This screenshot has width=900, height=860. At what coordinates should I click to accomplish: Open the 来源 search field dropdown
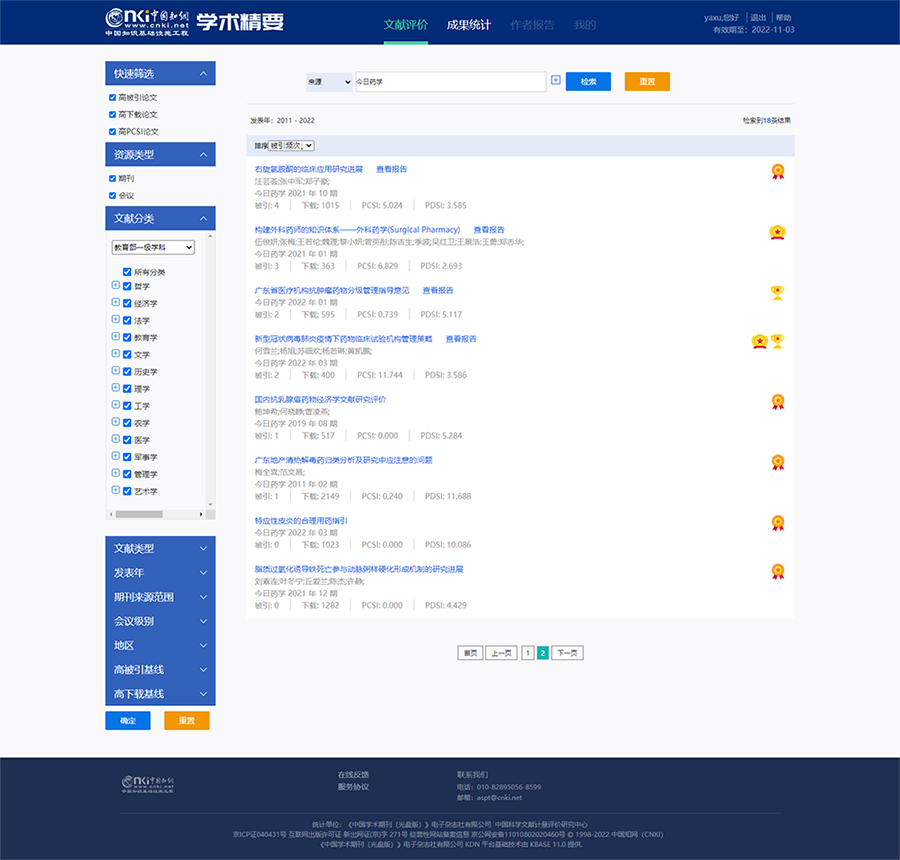click(x=329, y=81)
